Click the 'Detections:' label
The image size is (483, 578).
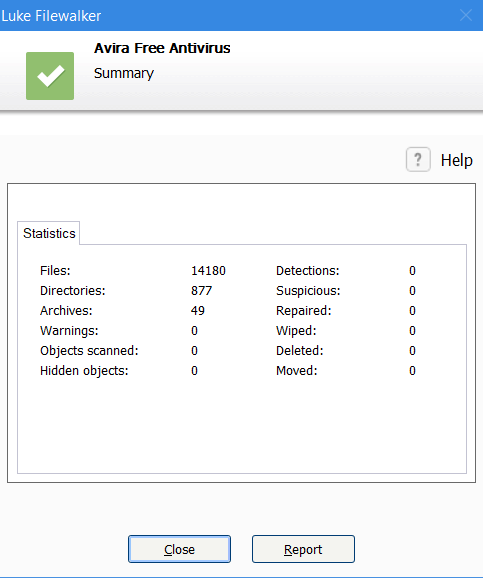[307, 271]
